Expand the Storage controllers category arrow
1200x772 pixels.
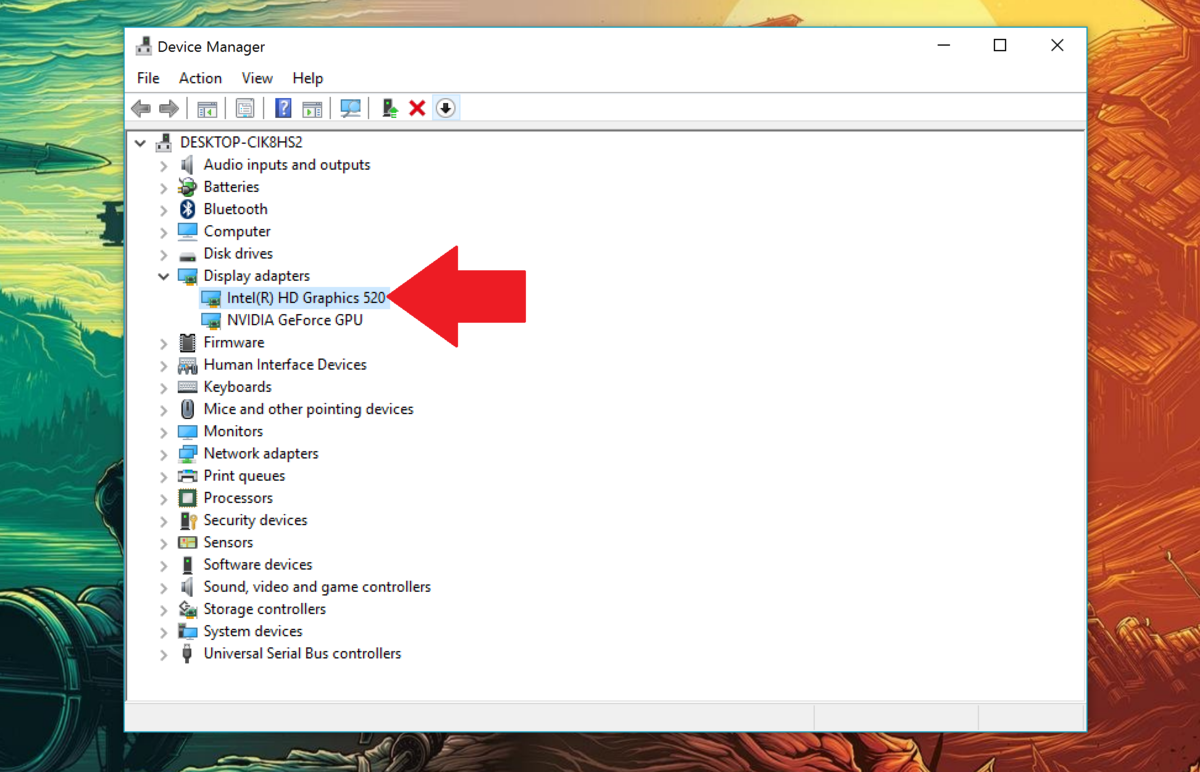click(164, 609)
